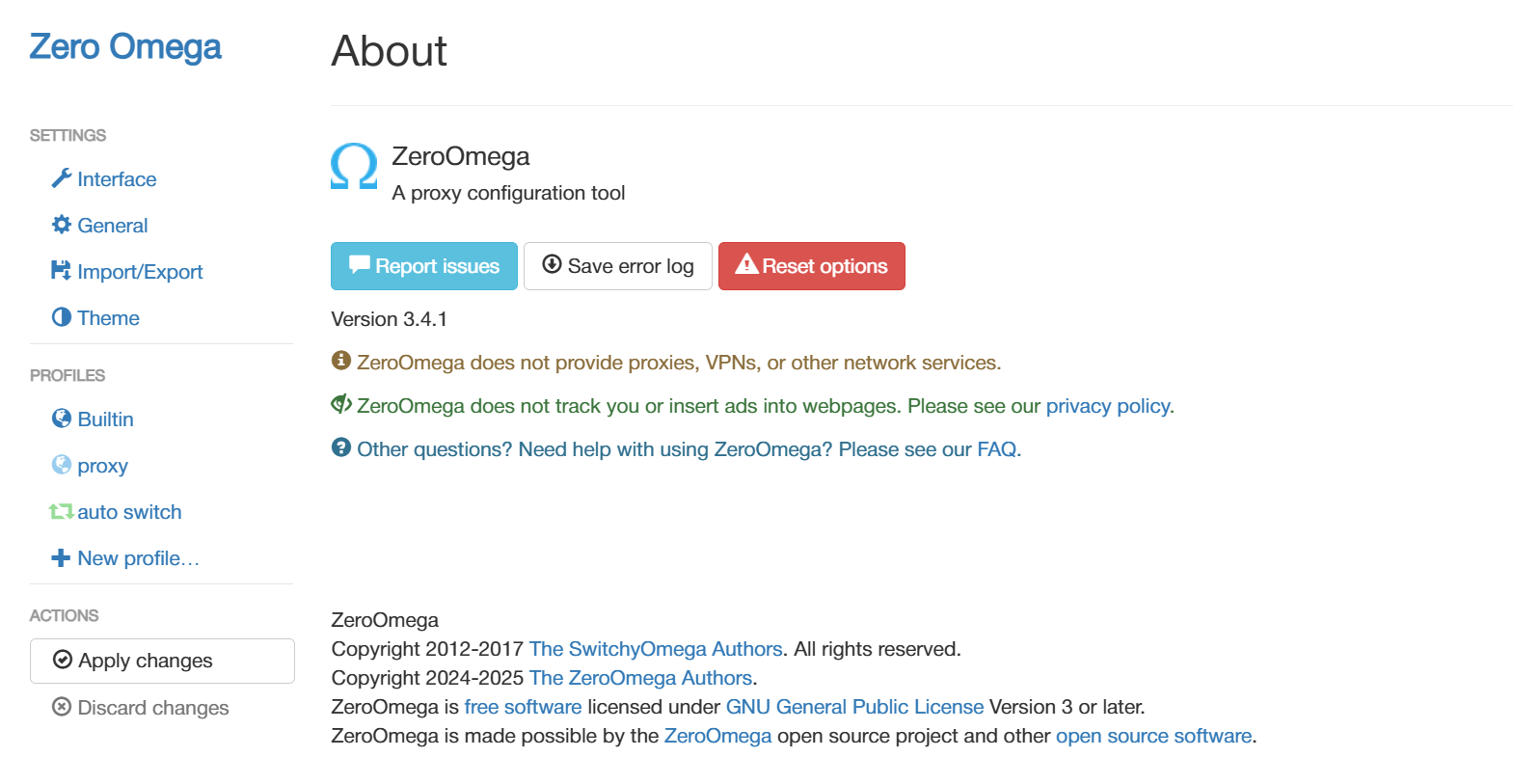
Task: Open the privacy policy link
Action: click(x=1107, y=406)
